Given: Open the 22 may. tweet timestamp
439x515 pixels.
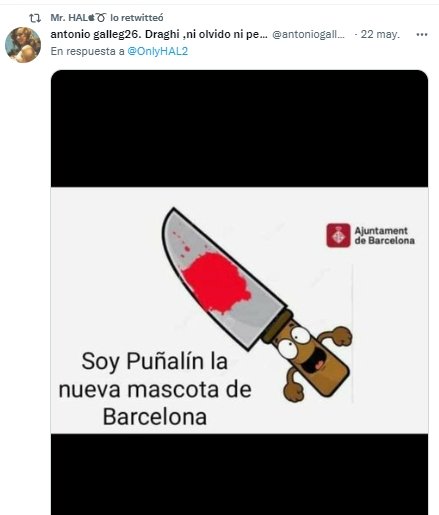Looking at the screenshot, I should 380,34.
